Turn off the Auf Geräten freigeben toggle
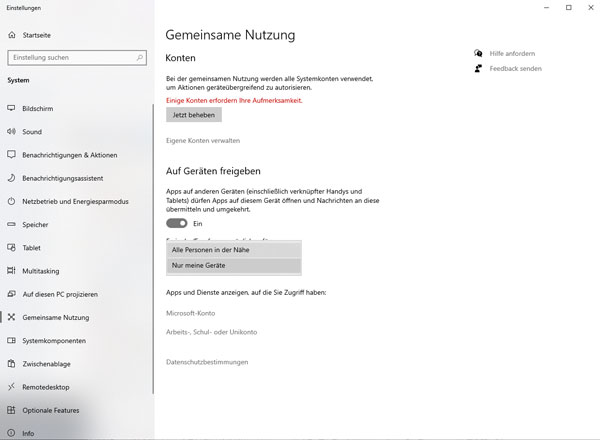 177,223
